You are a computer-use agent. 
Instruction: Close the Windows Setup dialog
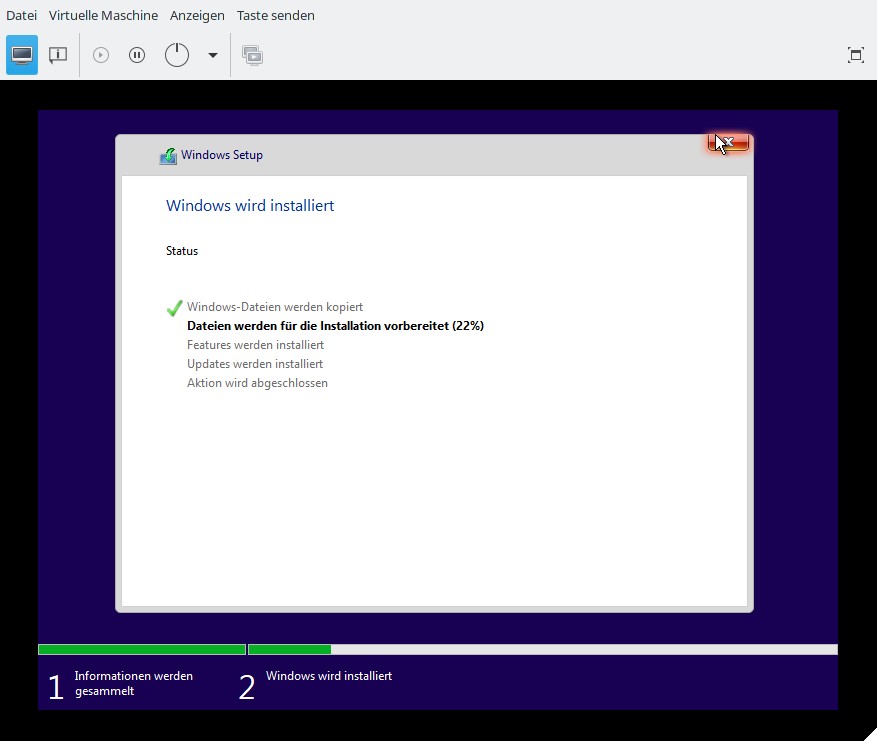pos(728,143)
